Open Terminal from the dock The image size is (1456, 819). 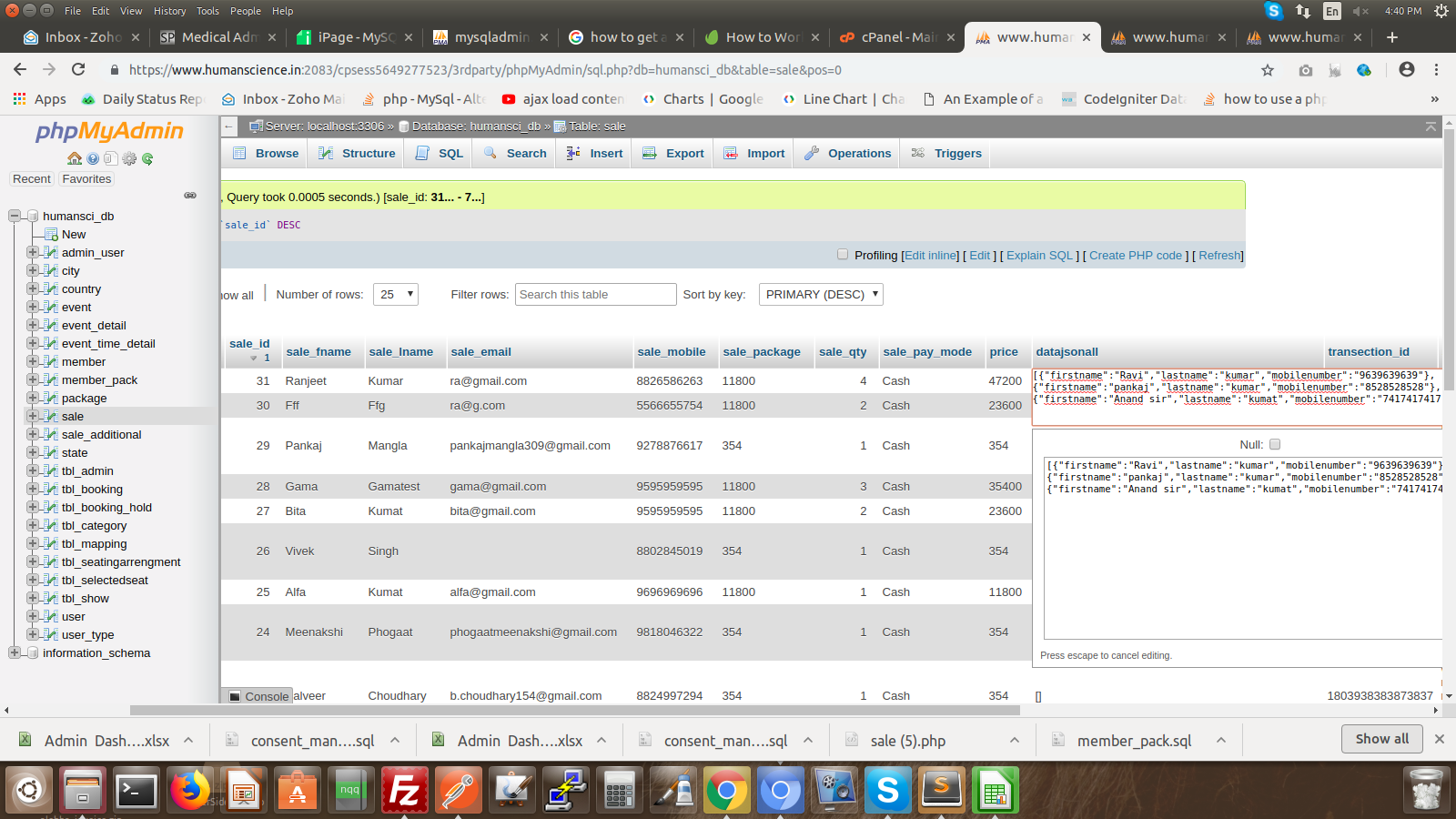pyautogui.click(x=136, y=790)
